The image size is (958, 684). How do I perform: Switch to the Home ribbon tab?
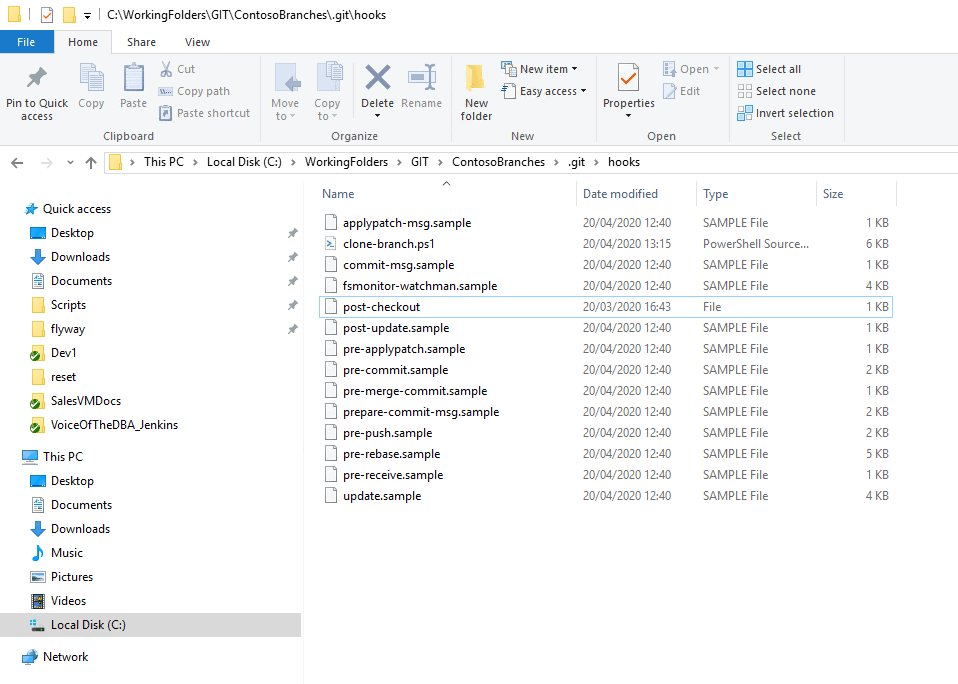tap(83, 42)
